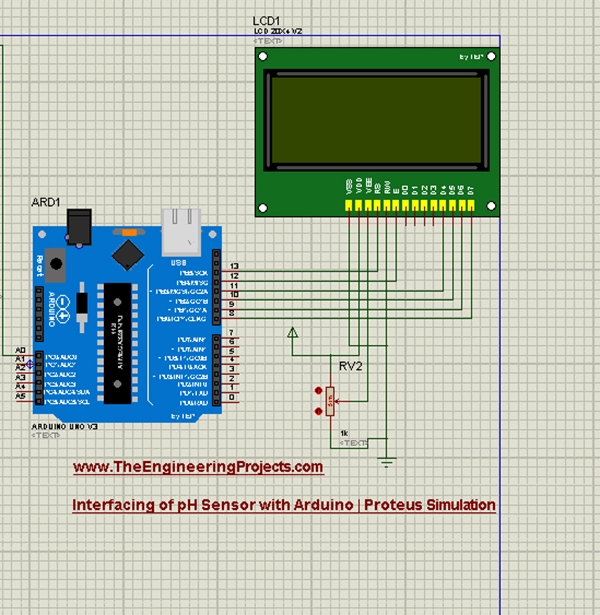Click the Arduino analog pin A1 label
This screenshot has width=600, height=615.
pyautogui.click(x=20, y=359)
